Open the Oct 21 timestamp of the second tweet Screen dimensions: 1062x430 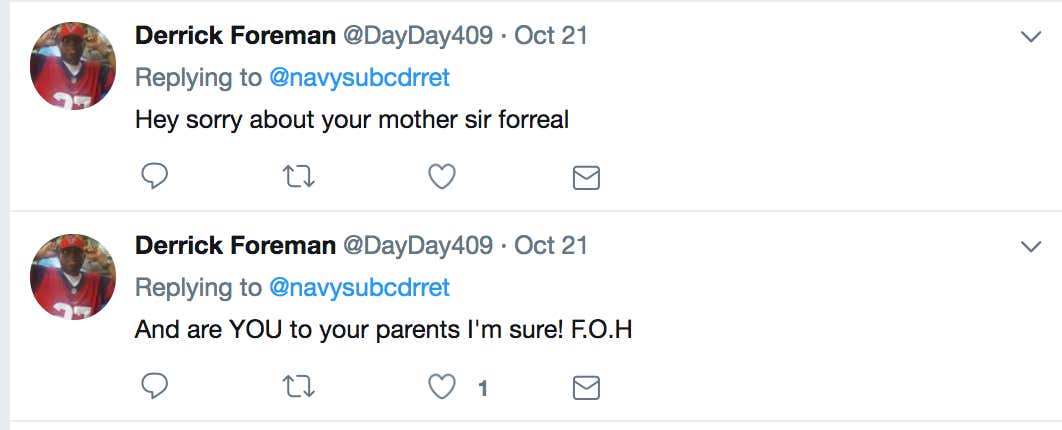(x=551, y=246)
